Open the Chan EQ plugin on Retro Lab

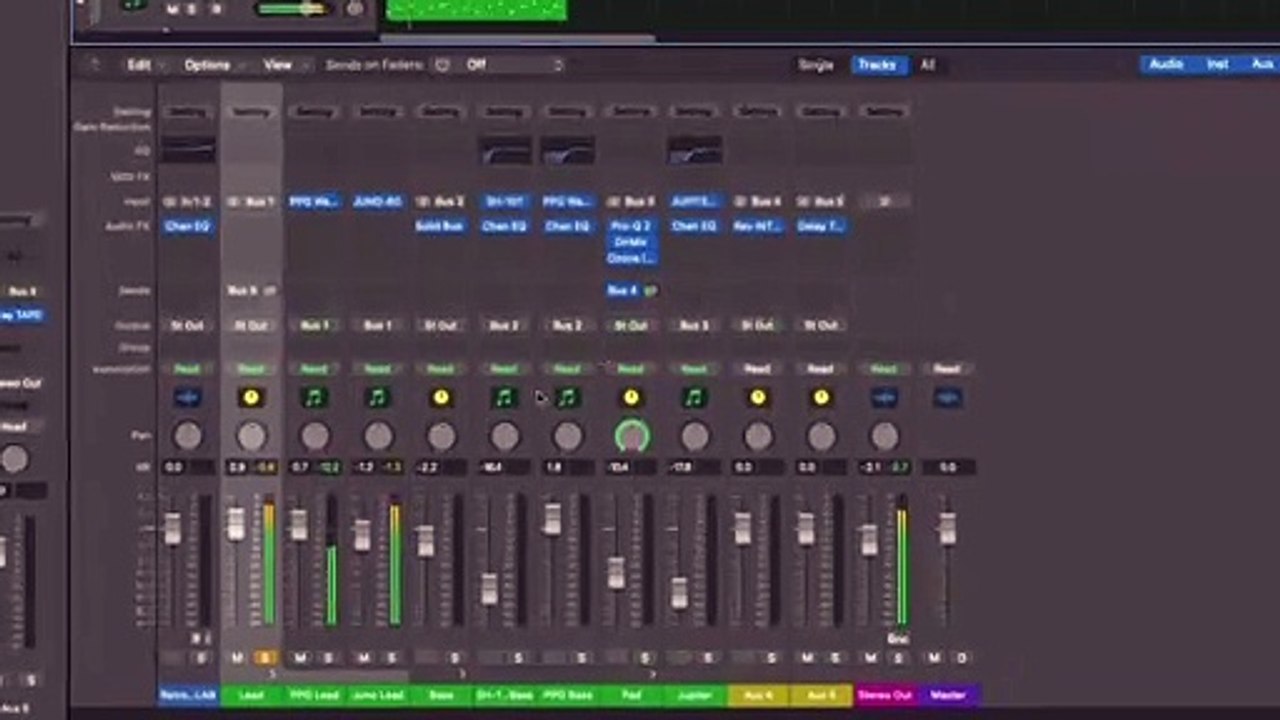(x=187, y=227)
